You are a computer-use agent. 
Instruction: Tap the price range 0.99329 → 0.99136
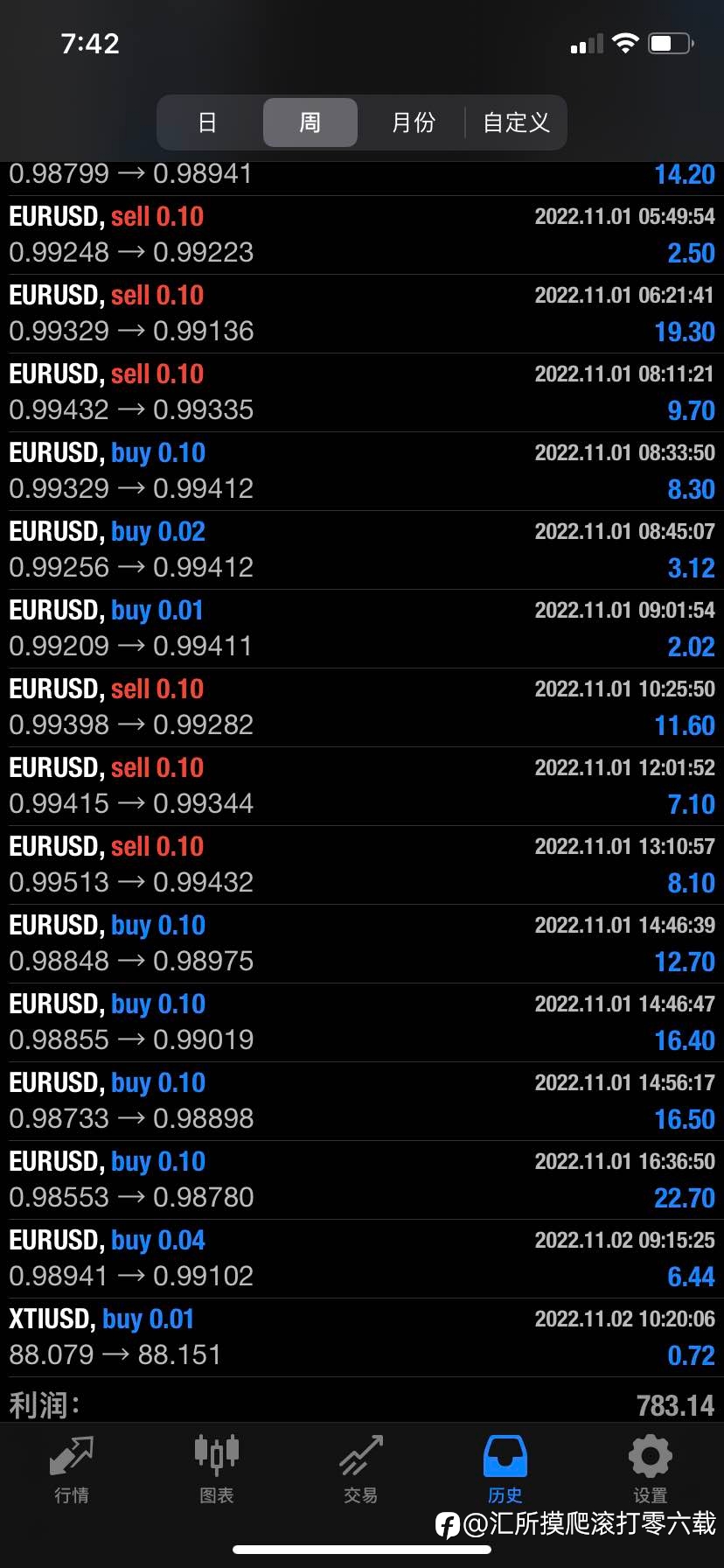pyautogui.click(x=131, y=331)
